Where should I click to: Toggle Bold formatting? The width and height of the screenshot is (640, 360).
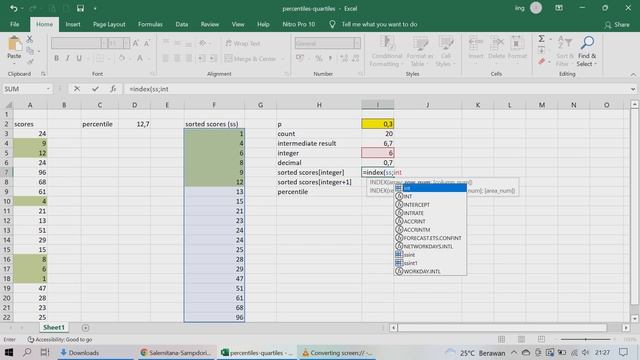tap(56, 58)
